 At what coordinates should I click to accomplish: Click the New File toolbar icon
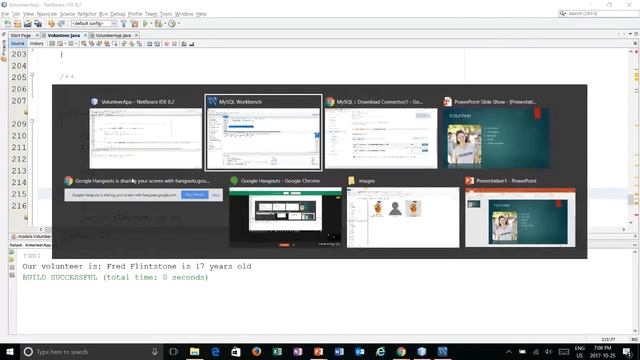click(x=7, y=24)
